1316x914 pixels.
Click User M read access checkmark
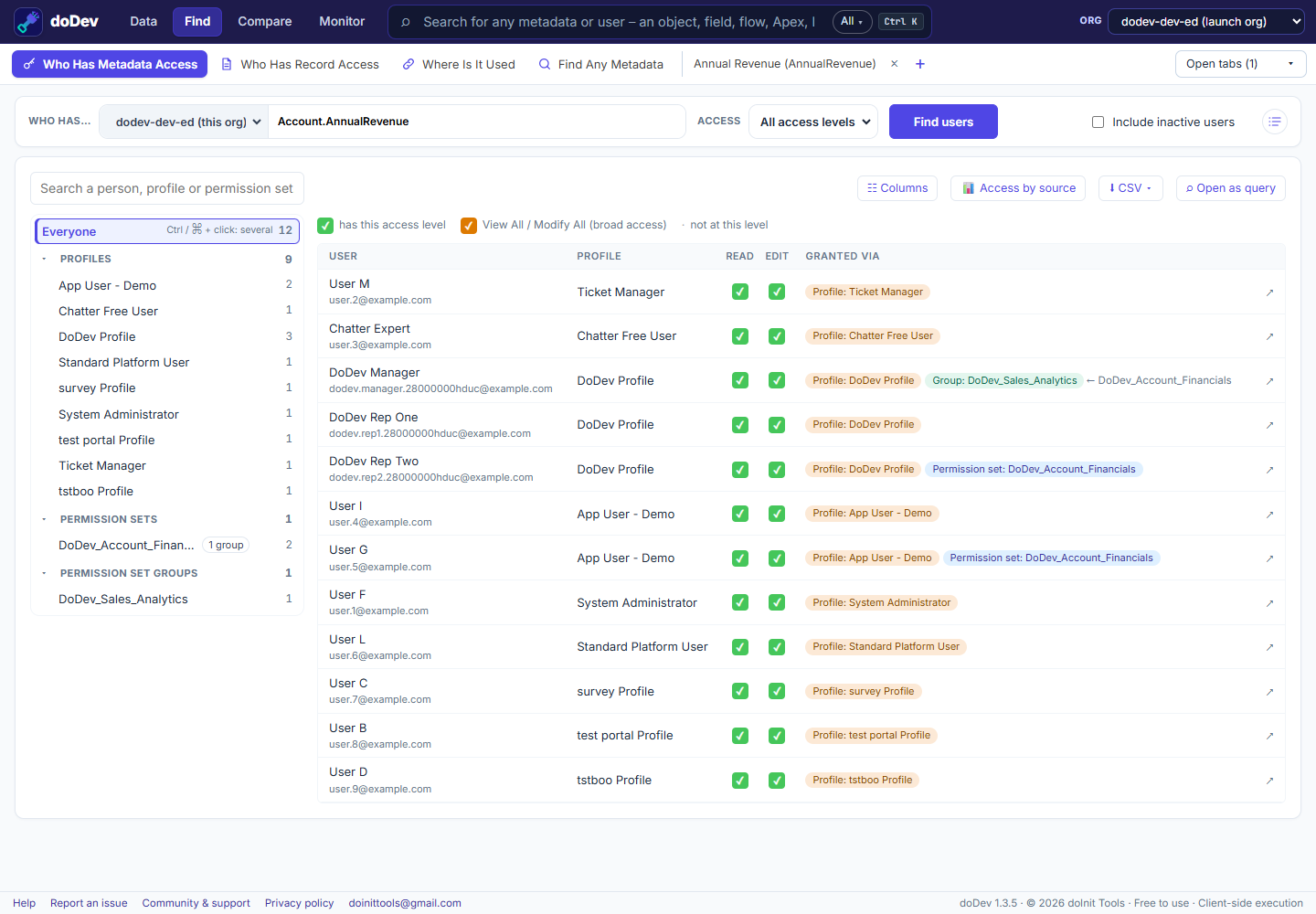pyautogui.click(x=740, y=292)
